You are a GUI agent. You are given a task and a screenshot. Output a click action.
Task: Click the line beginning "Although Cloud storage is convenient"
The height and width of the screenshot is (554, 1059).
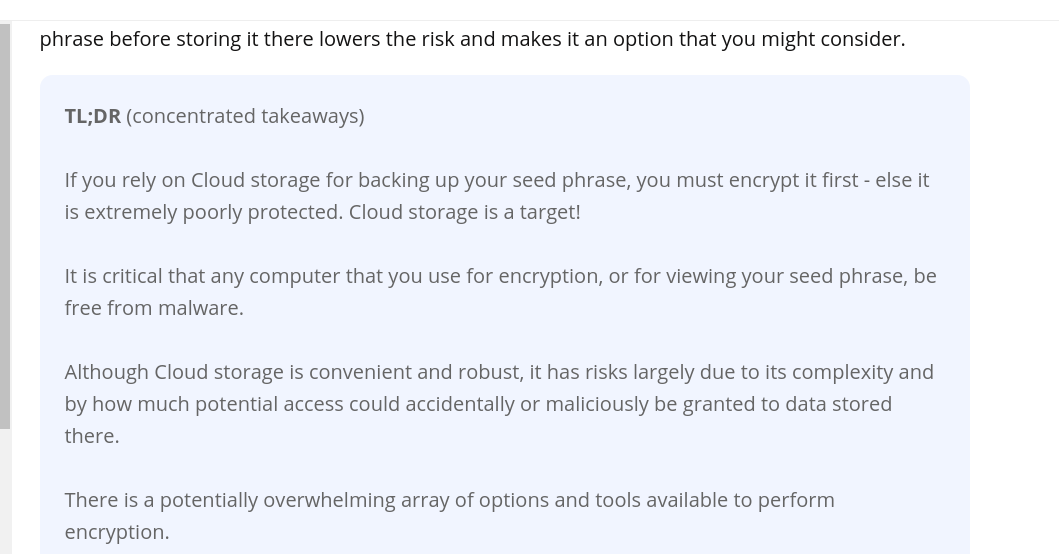tap(499, 372)
